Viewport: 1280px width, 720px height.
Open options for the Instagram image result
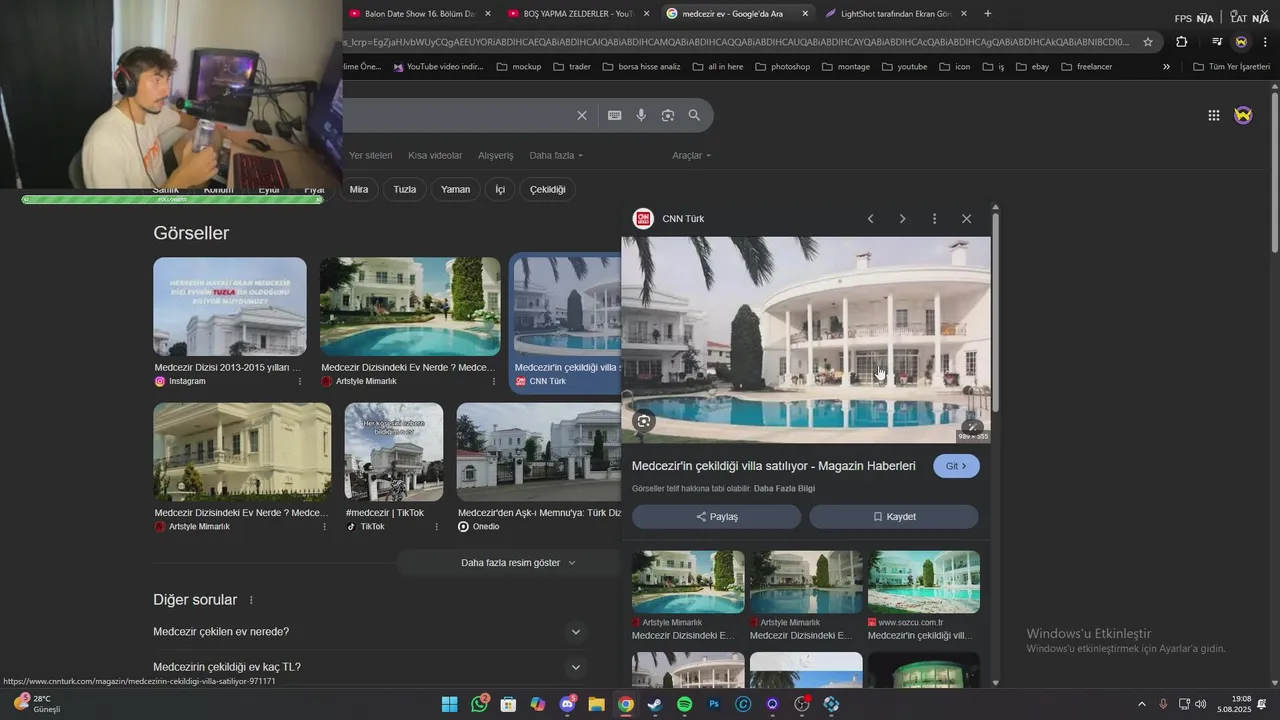click(300, 381)
